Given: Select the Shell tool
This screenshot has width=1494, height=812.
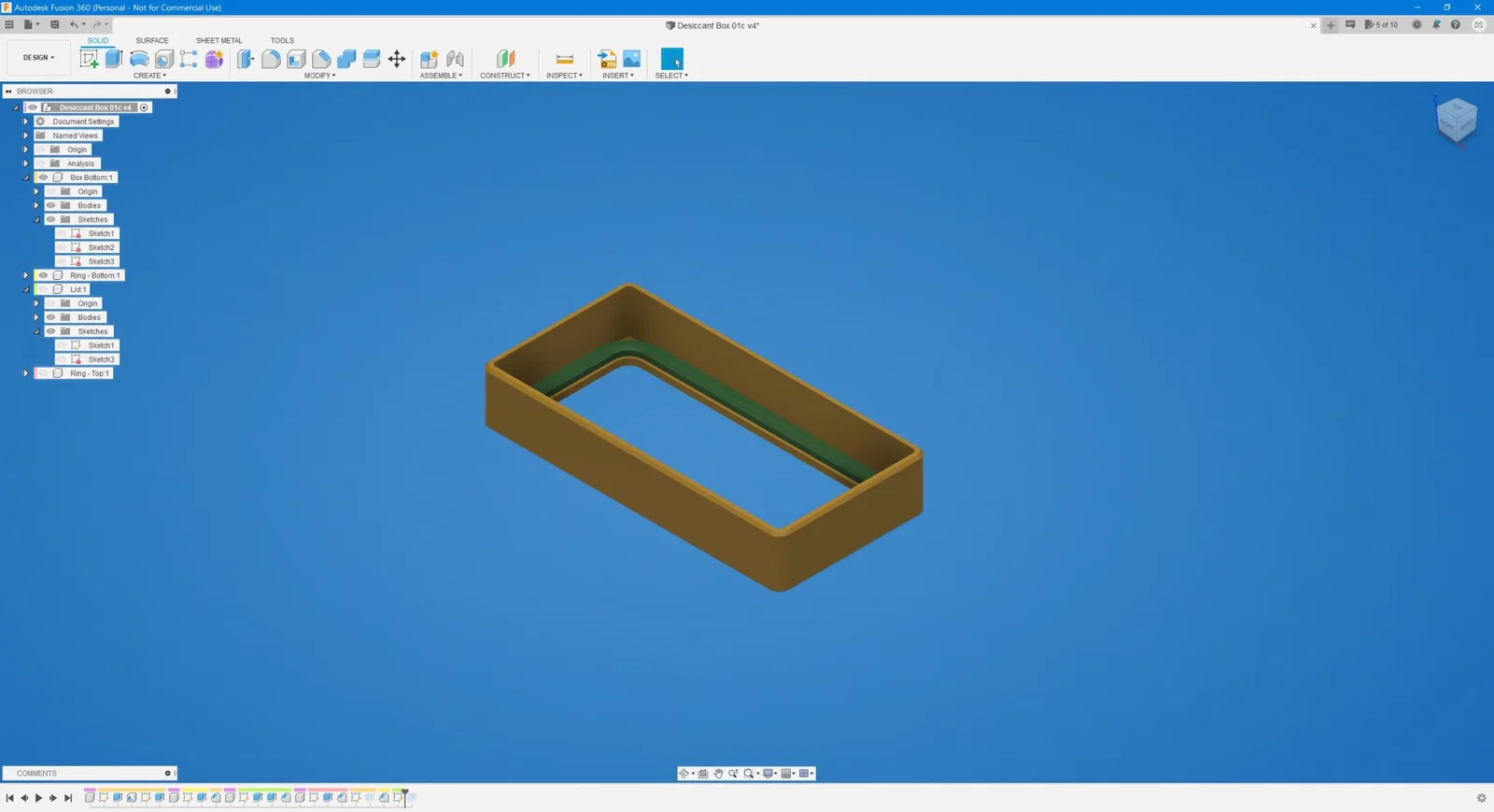Looking at the screenshot, I should pyautogui.click(x=296, y=59).
